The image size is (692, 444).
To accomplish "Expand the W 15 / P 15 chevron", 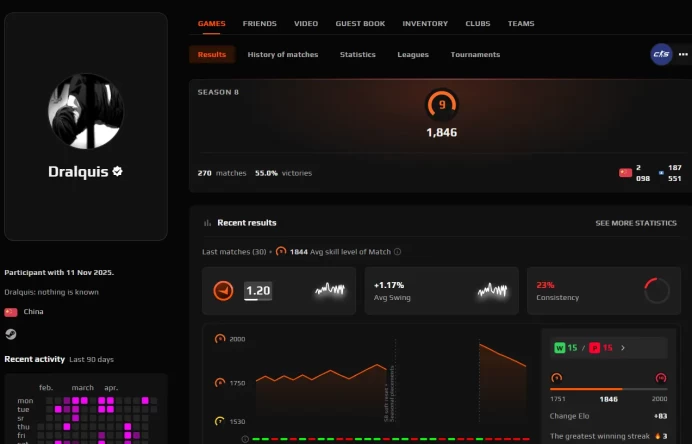I will [x=623, y=348].
